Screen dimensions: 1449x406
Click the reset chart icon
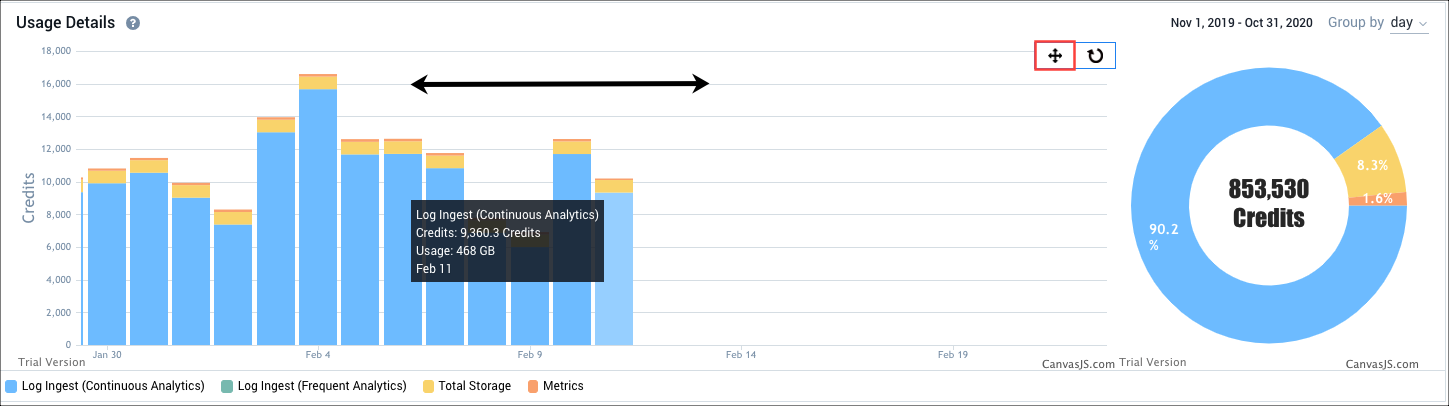(x=1095, y=56)
